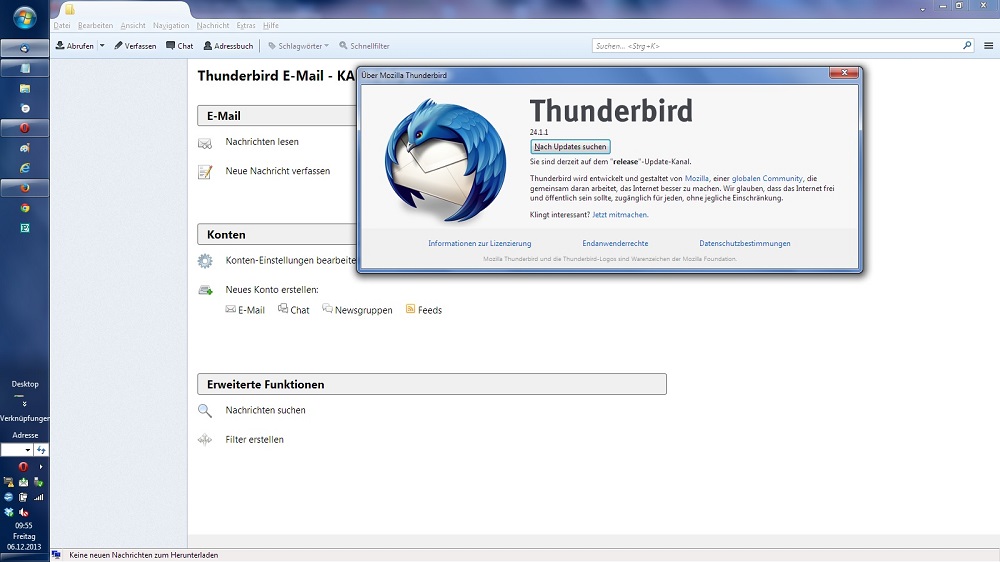
Task: Open Konten-Einstellungen bearbeiten
Action: point(290,260)
